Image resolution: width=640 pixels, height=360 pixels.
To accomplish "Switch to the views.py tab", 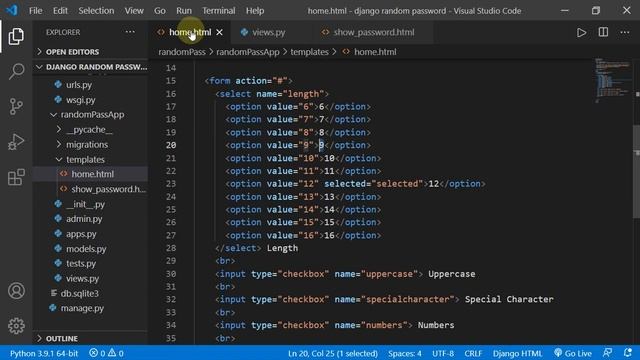I will [269, 32].
